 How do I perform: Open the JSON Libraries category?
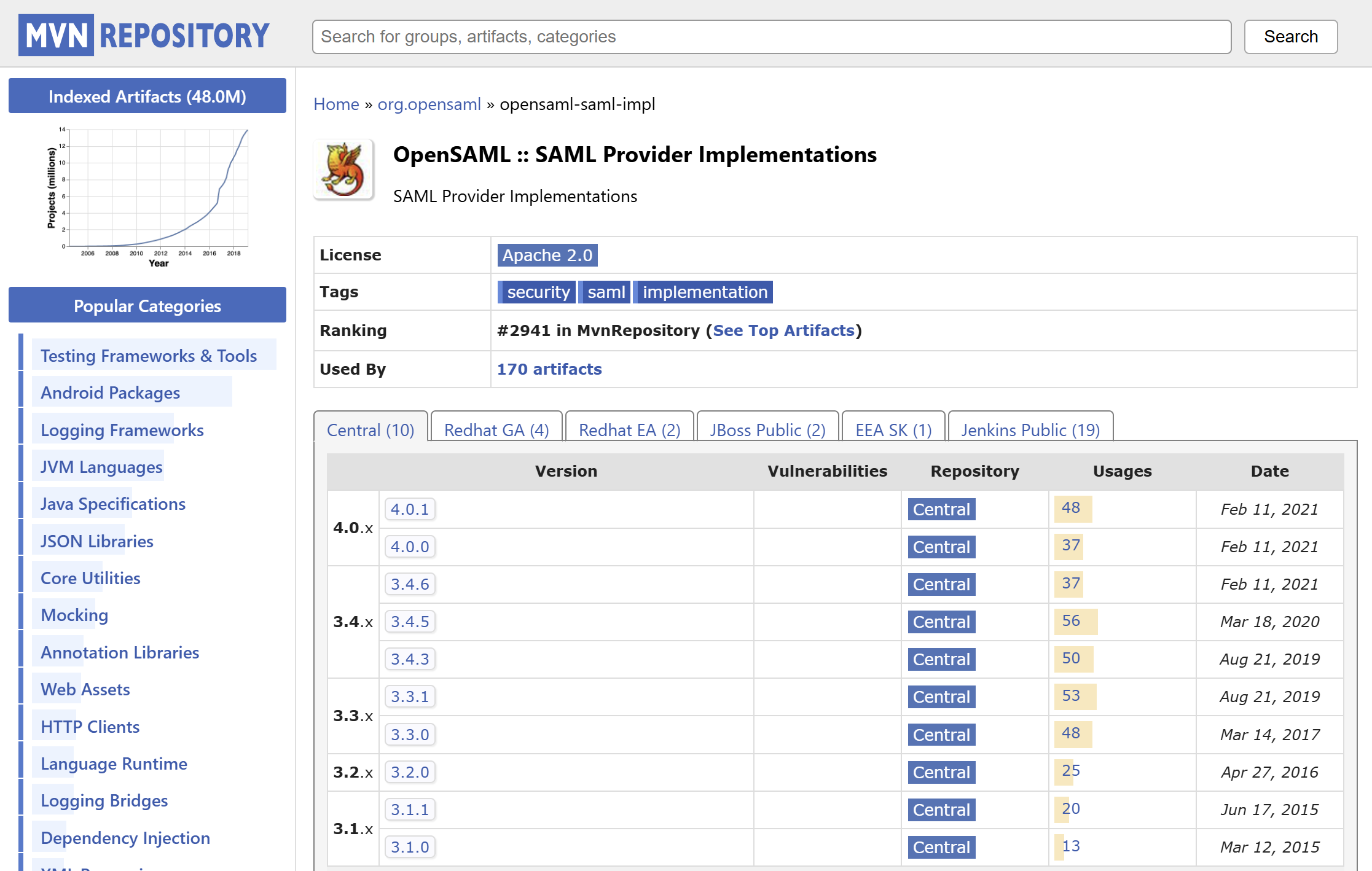pos(97,541)
